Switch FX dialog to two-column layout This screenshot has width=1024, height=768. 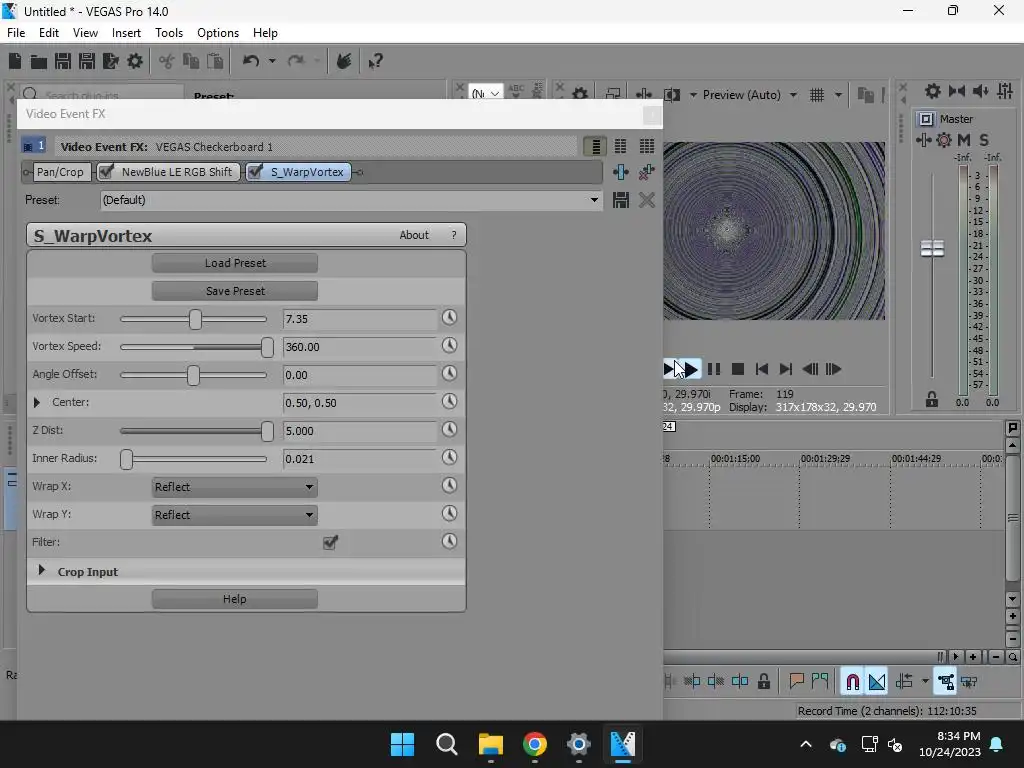620,146
